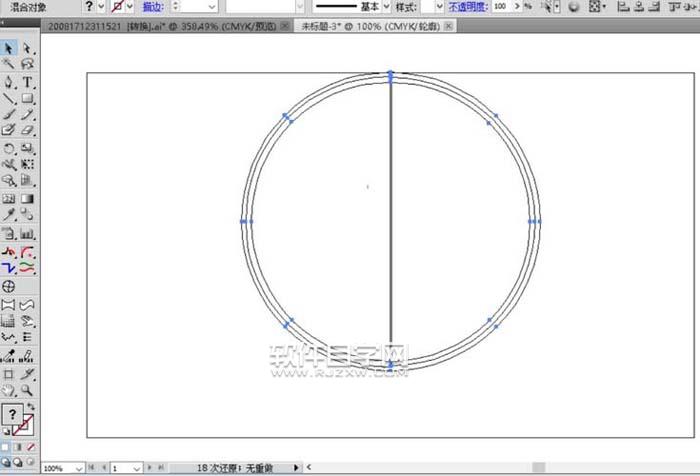Click the fill color swatch box

[11, 414]
